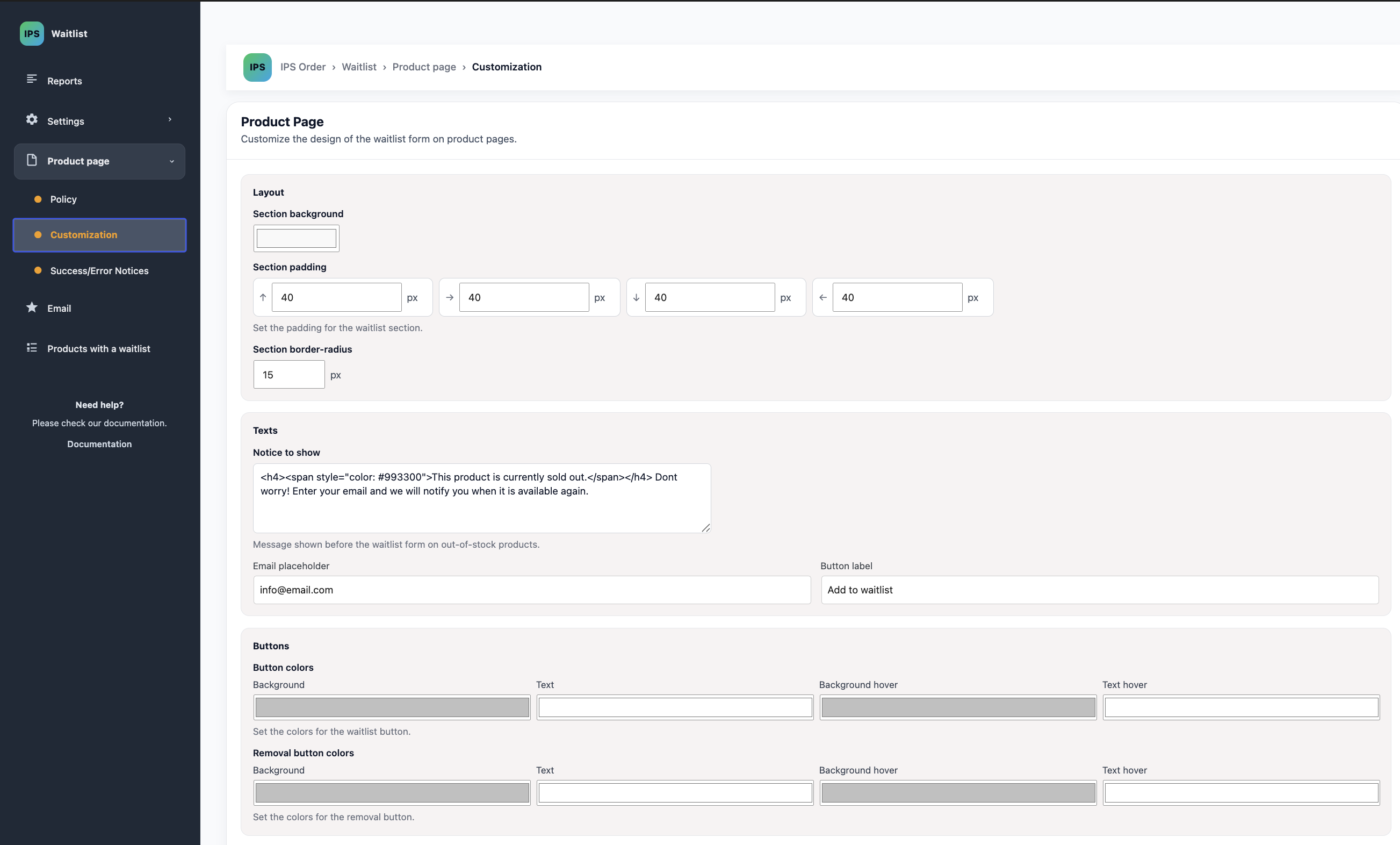Click the 'Need help?' text in sidebar
Image resolution: width=1400 pixels, height=845 pixels.
(99, 405)
